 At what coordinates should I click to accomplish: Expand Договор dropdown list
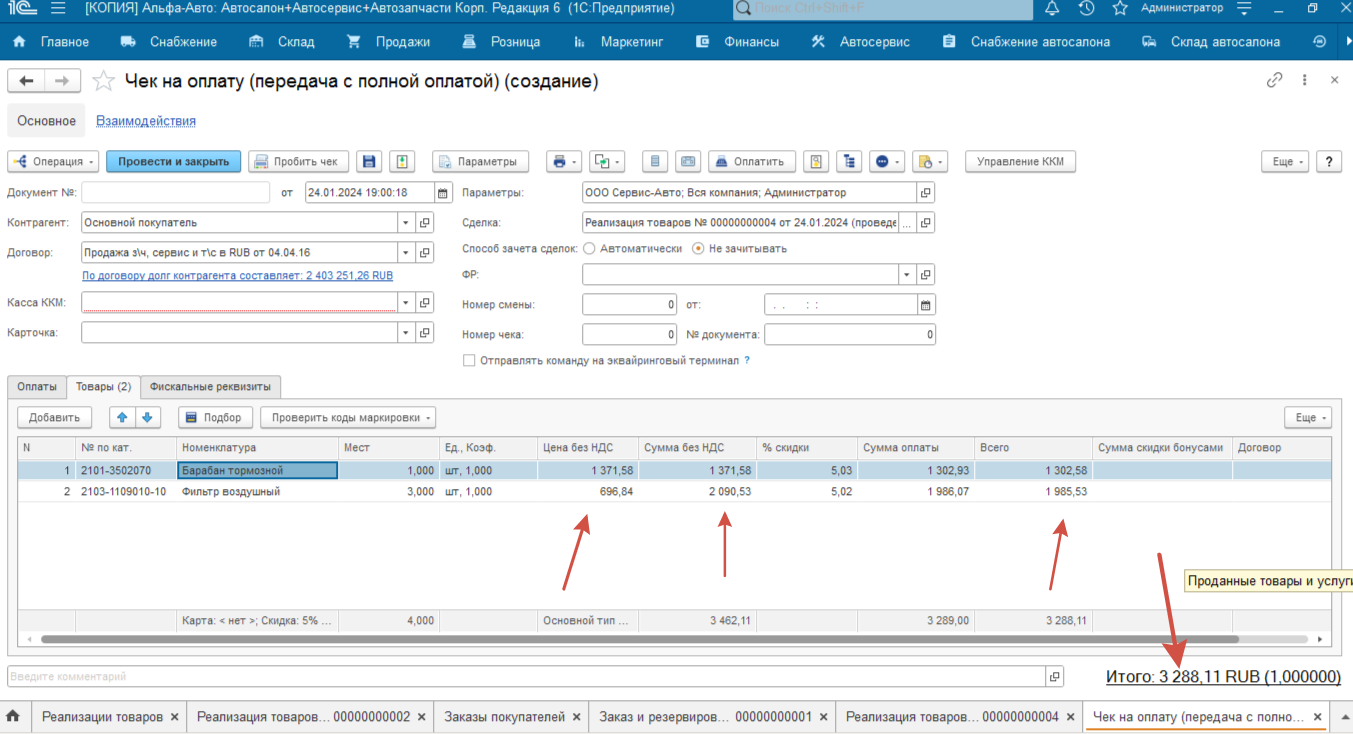(406, 252)
